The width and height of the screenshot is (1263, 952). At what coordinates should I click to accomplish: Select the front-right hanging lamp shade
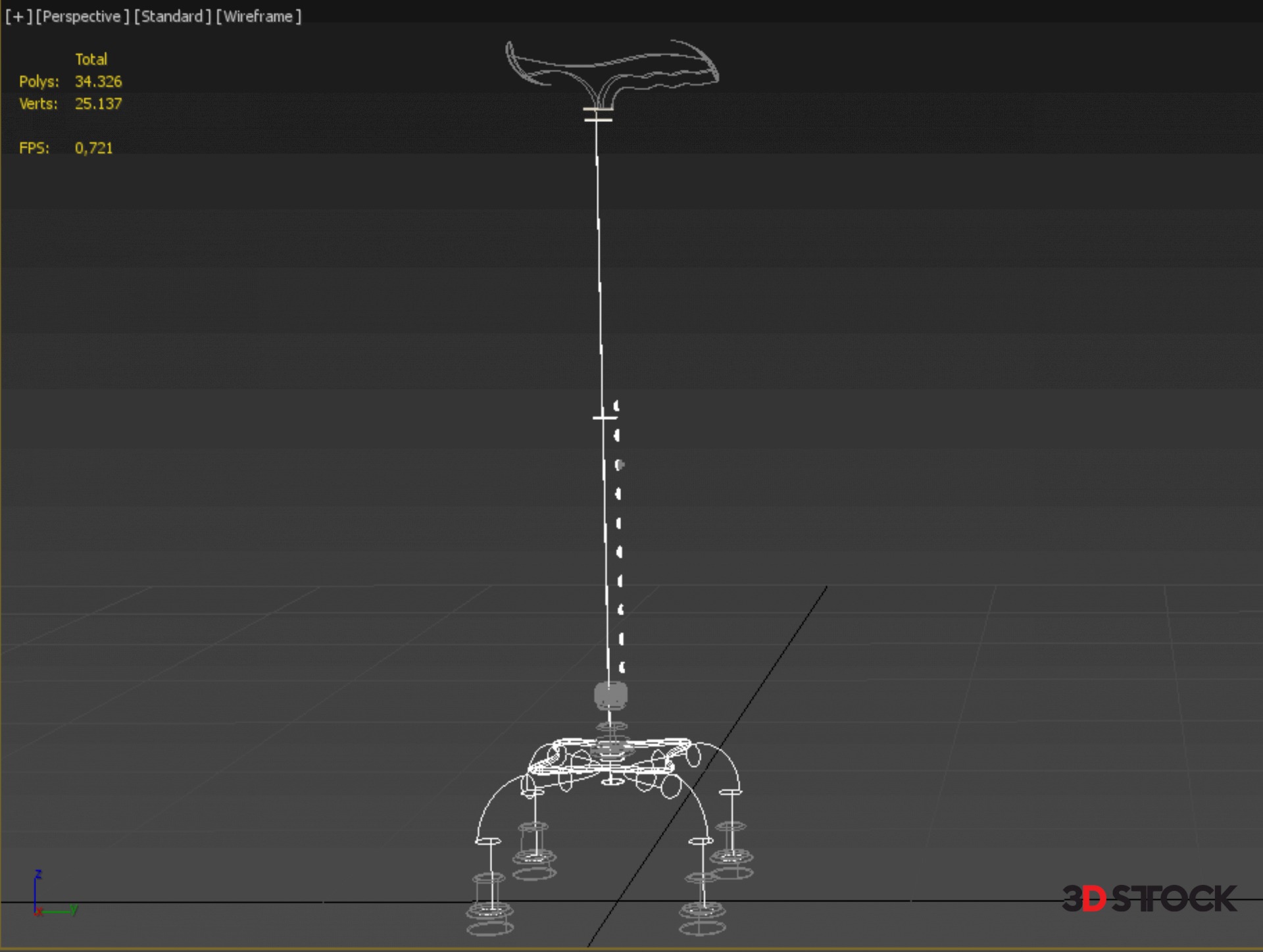(x=702, y=911)
